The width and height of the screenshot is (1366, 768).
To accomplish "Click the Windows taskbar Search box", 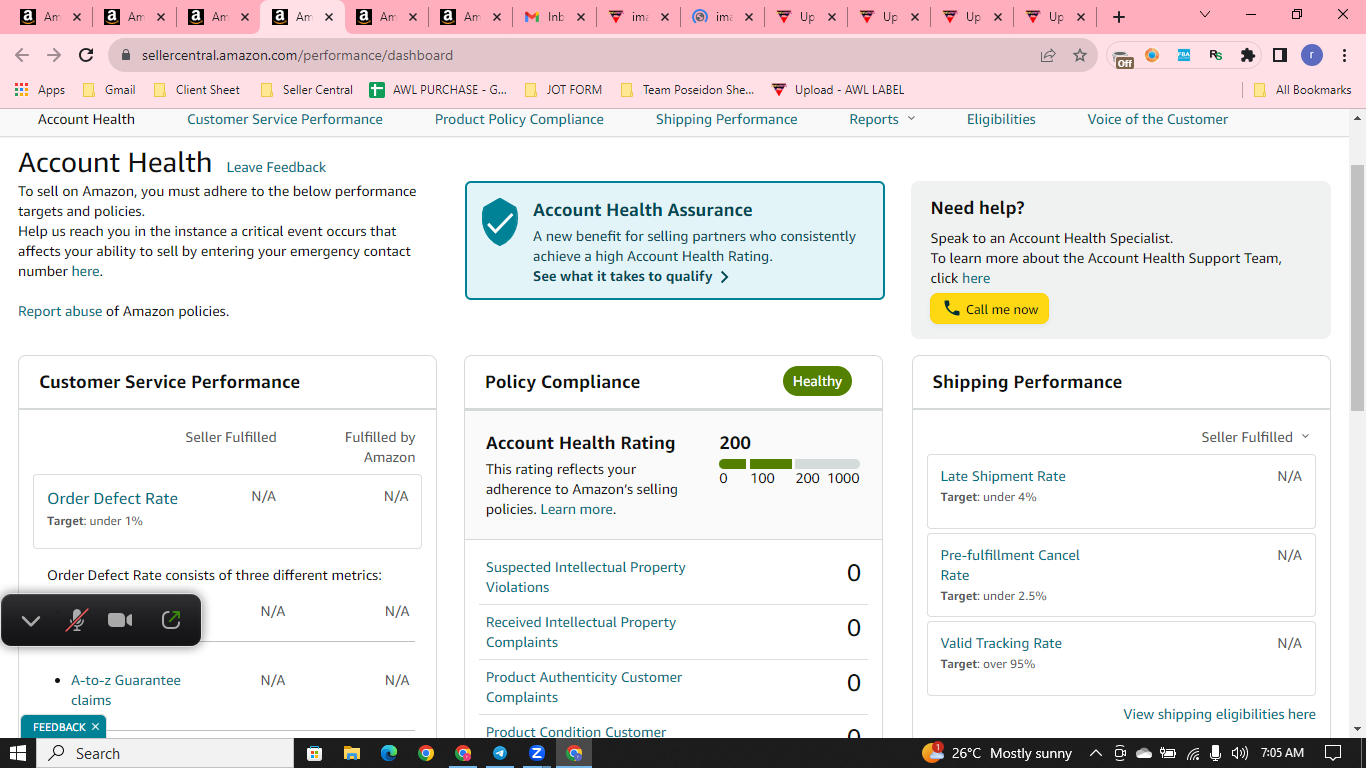I will point(165,753).
